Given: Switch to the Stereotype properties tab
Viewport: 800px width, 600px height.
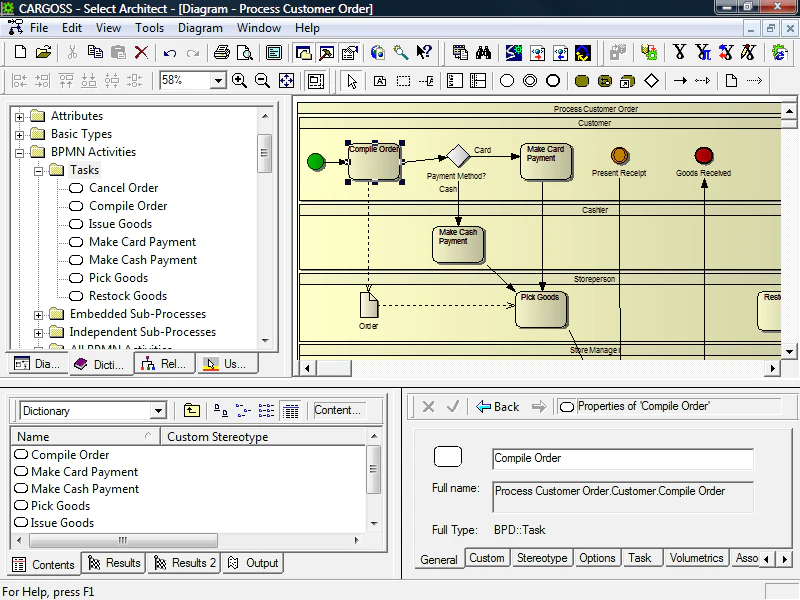Looking at the screenshot, I should tap(542, 558).
